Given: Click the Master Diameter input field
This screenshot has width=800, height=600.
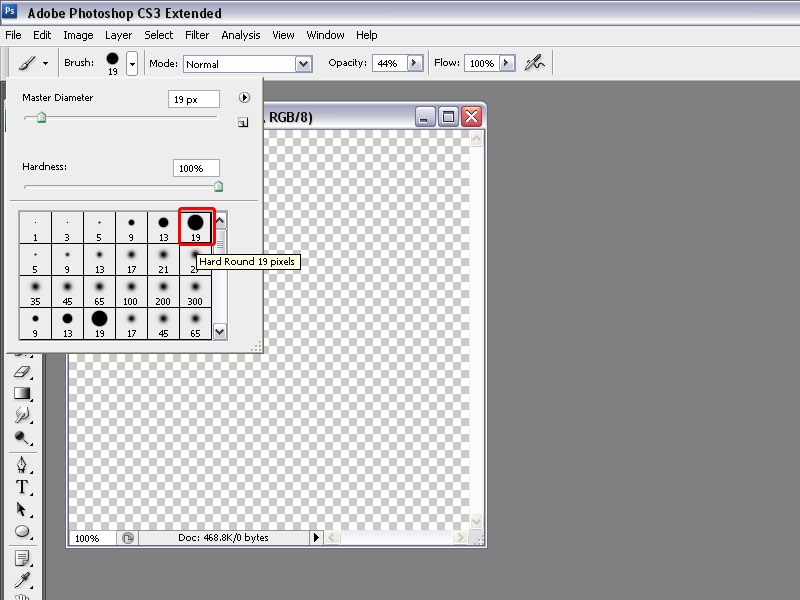Looking at the screenshot, I should [x=194, y=100].
